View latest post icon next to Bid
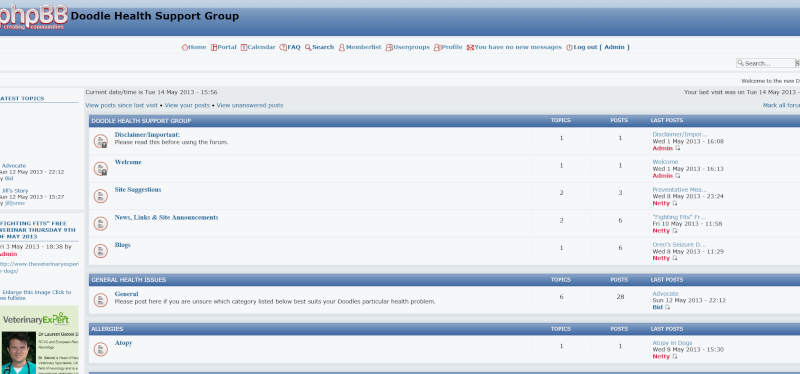This screenshot has width=800, height=374. tap(667, 308)
